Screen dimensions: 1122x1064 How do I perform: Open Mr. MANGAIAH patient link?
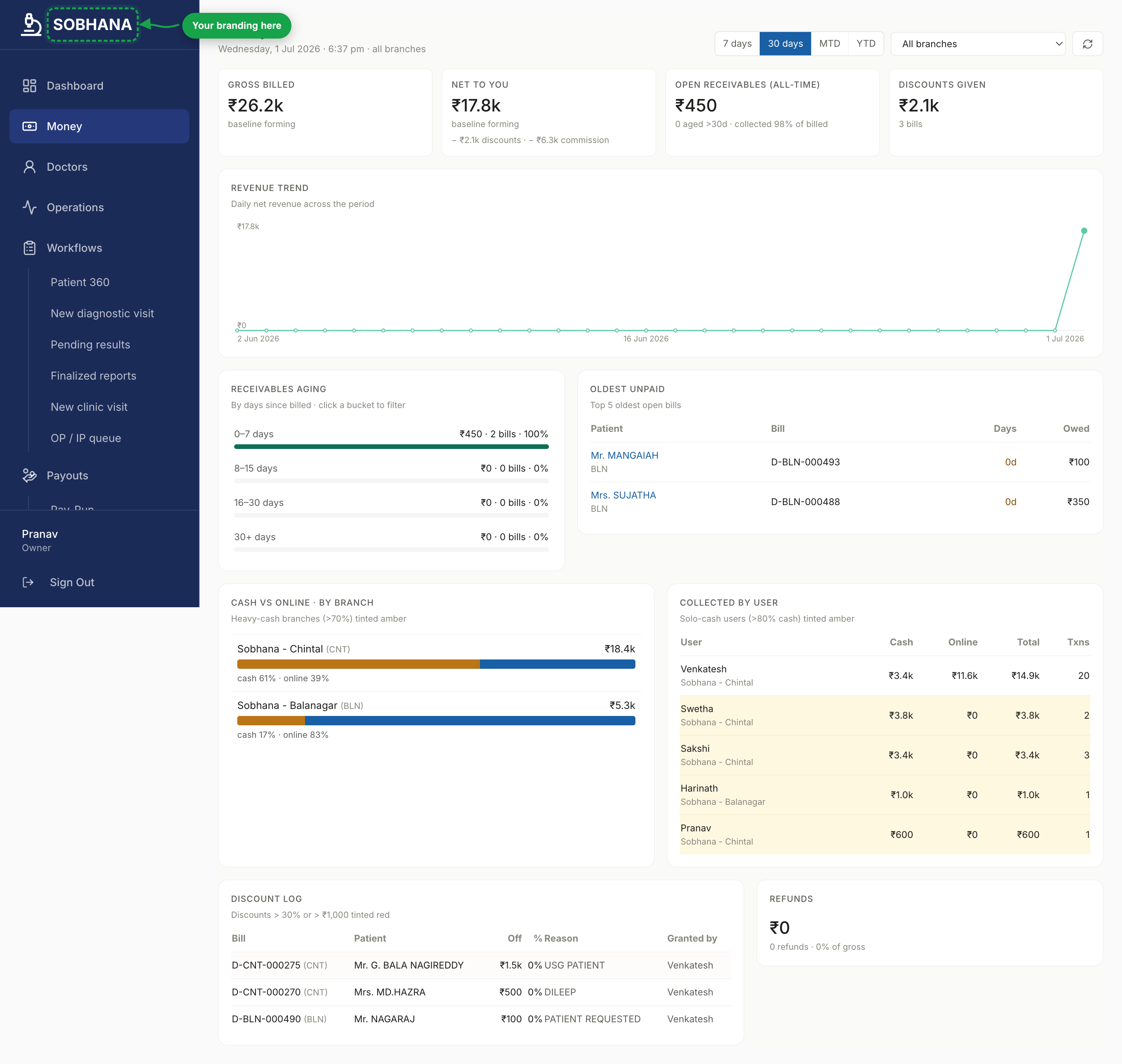tap(624, 456)
